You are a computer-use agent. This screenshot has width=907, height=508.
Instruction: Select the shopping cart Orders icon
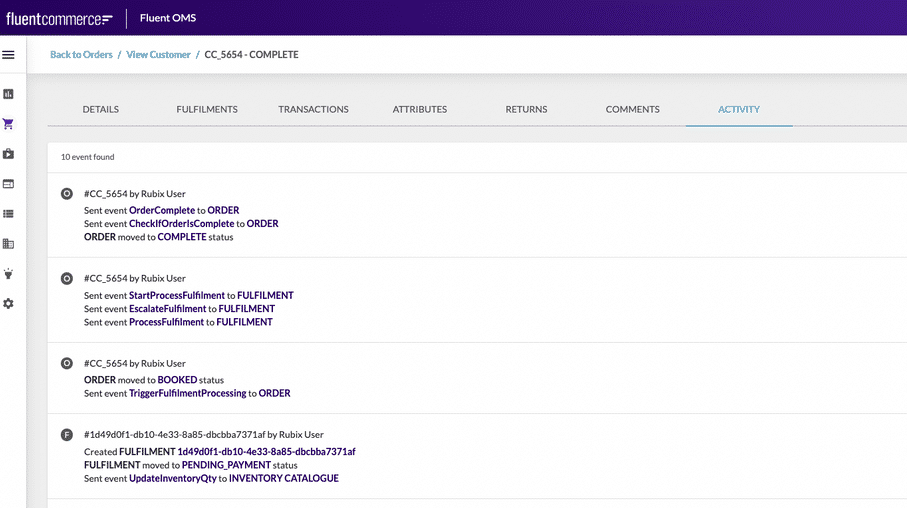tap(9, 124)
